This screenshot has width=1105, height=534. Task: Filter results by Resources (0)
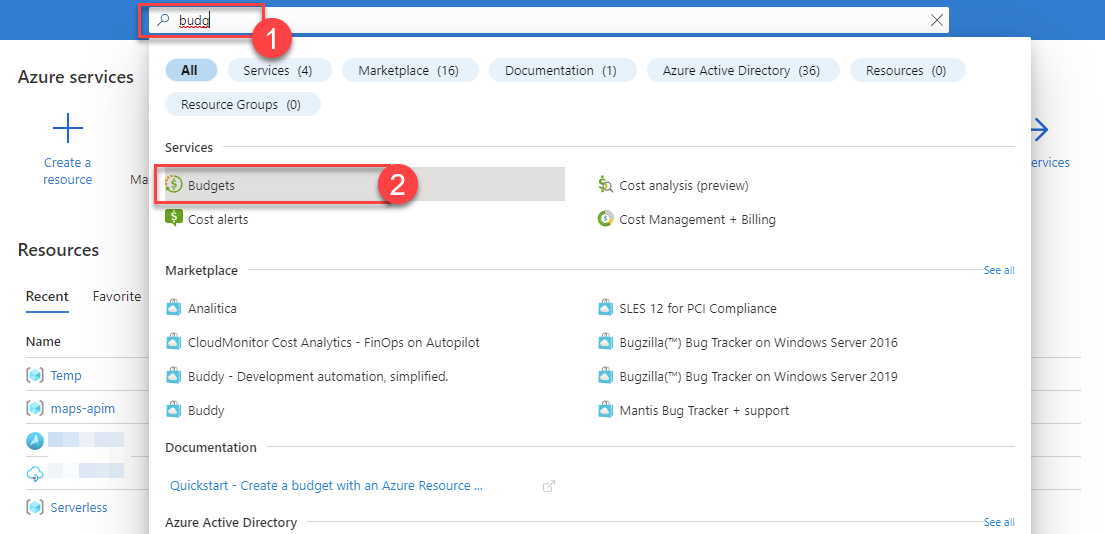click(x=906, y=70)
